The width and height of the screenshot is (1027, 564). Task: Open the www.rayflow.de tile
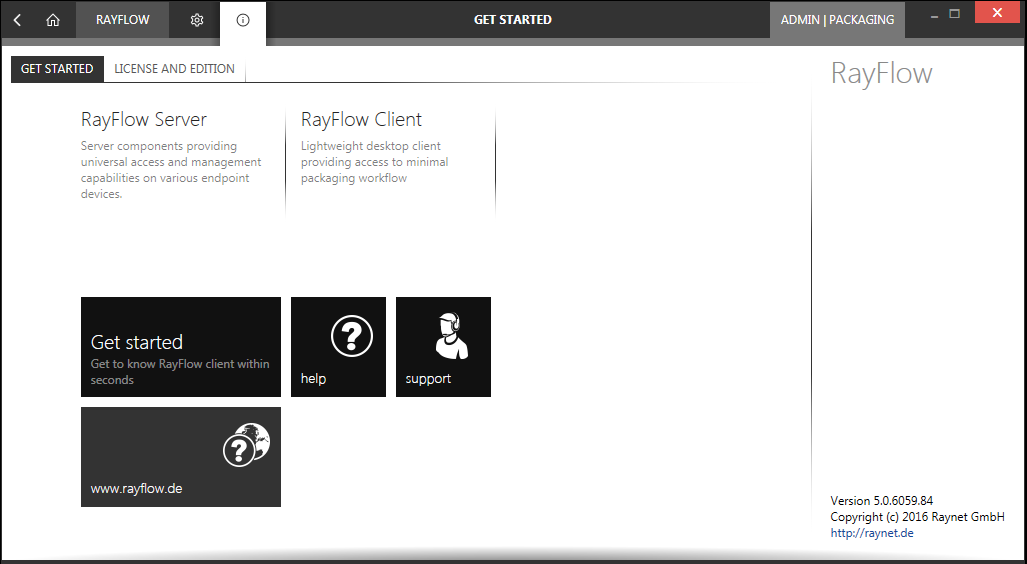181,457
